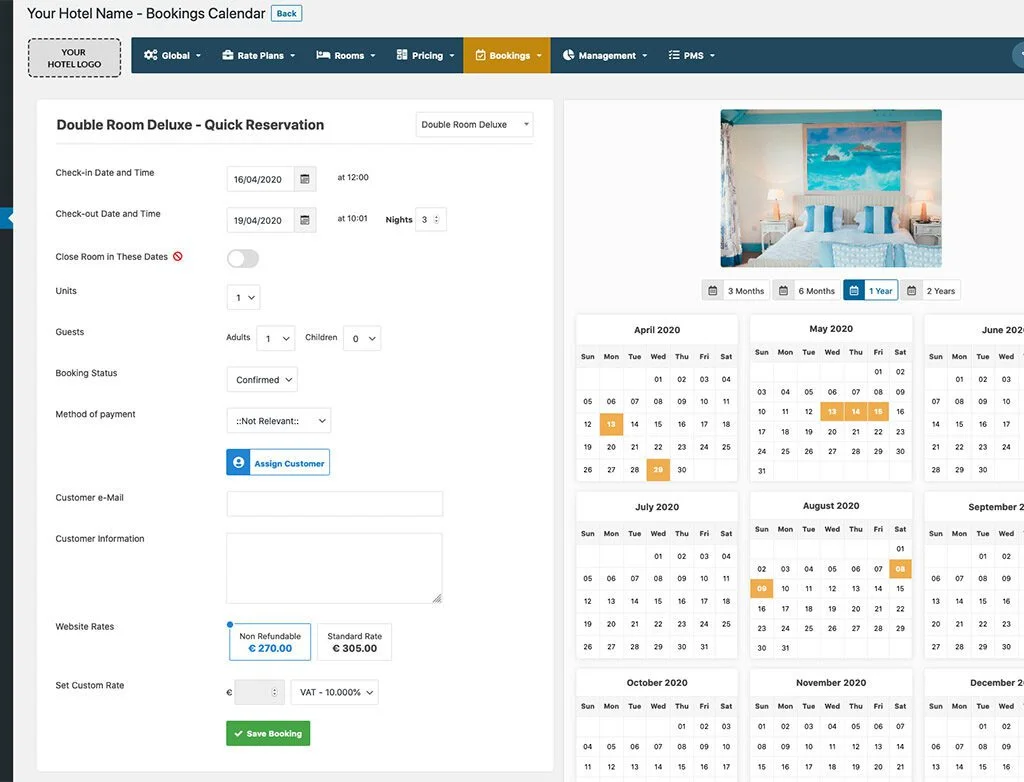Image resolution: width=1024 pixels, height=782 pixels.
Task: Open the Management menu
Action: 605,56
